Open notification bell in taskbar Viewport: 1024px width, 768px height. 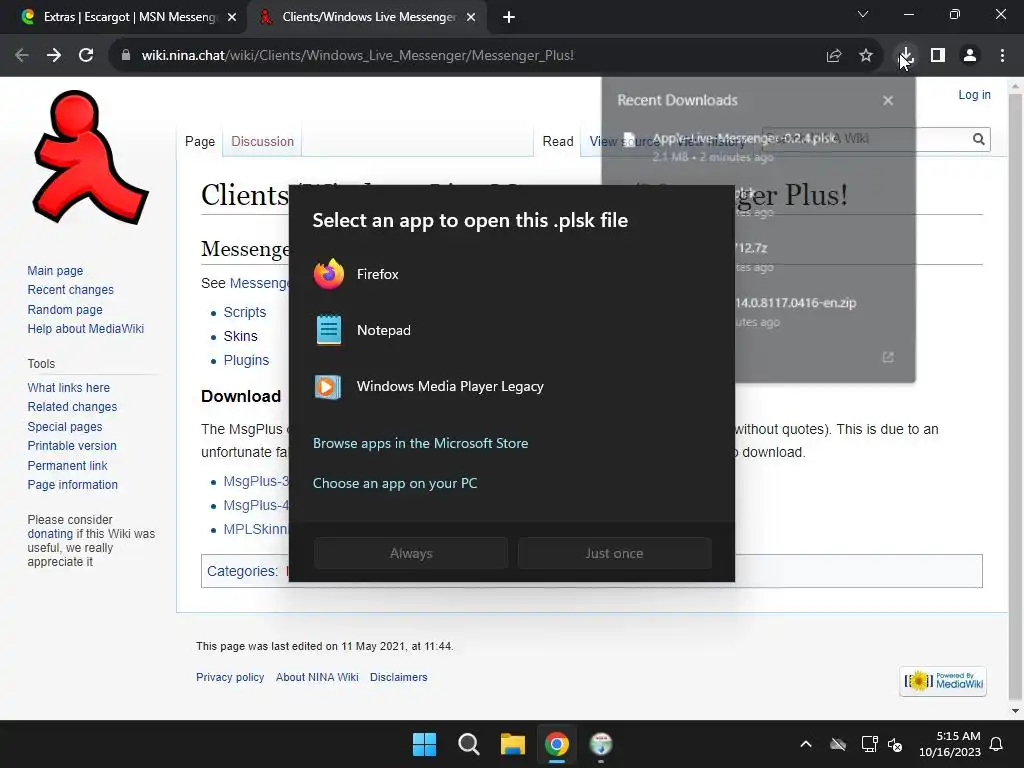click(996, 744)
